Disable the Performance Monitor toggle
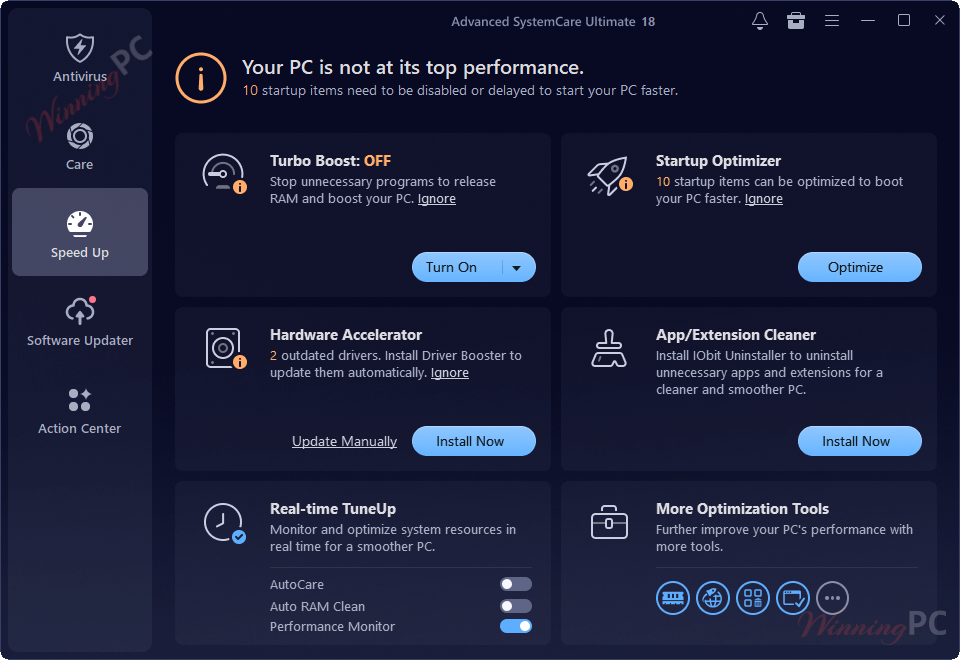960x660 pixels. (x=516, y=626)
